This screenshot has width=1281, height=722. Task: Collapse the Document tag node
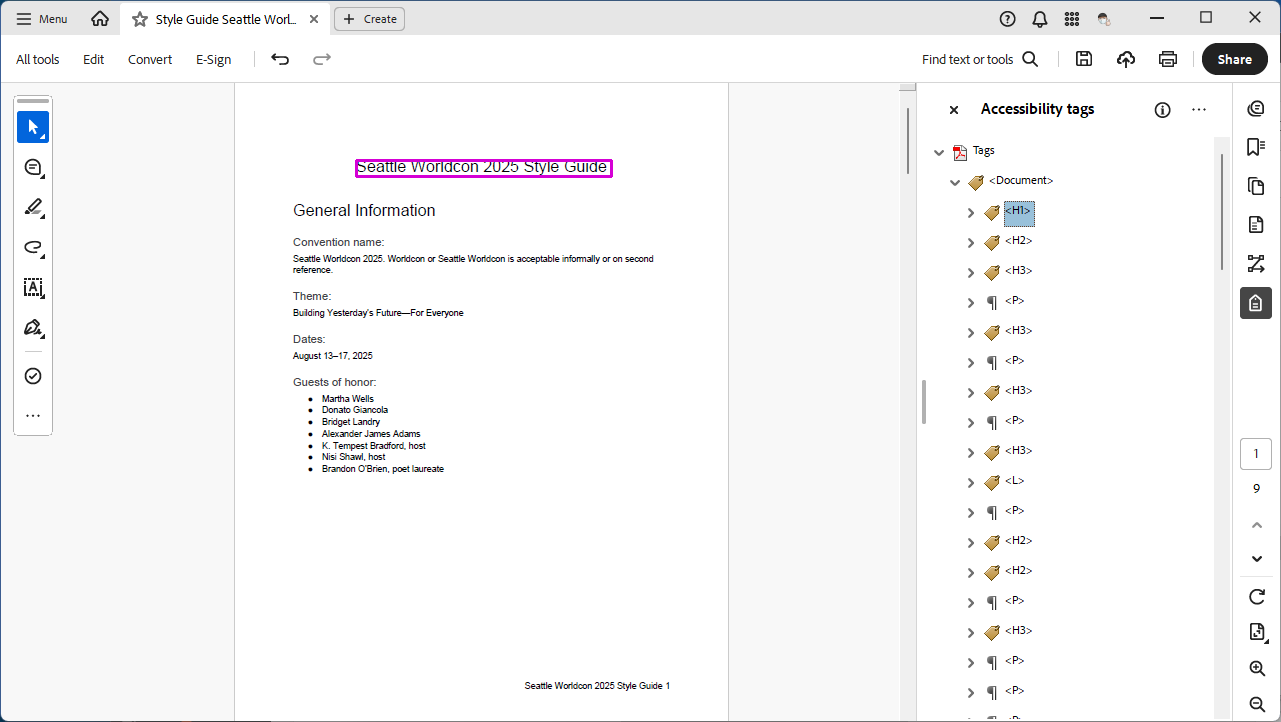coord(955,183)
